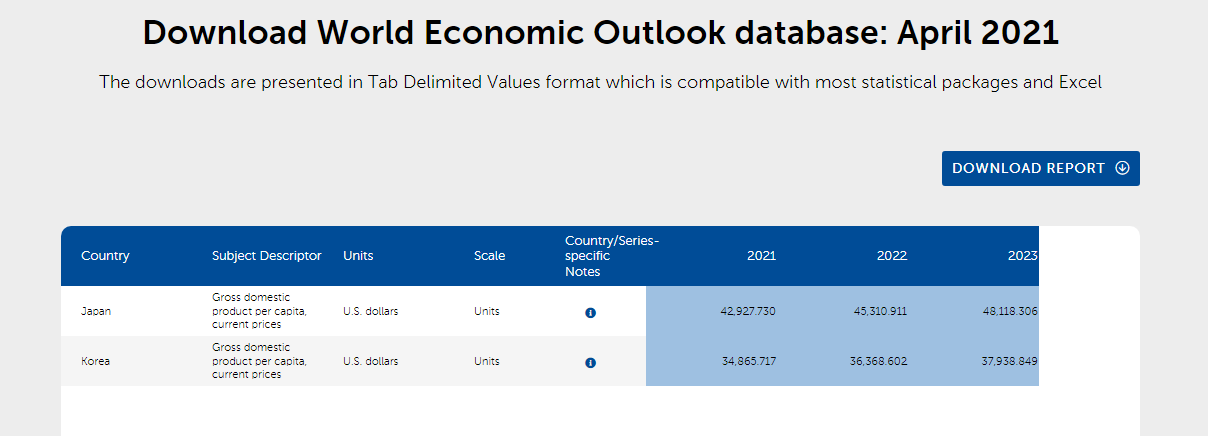
Task: Select the Units column header
Action: [358, 256]
